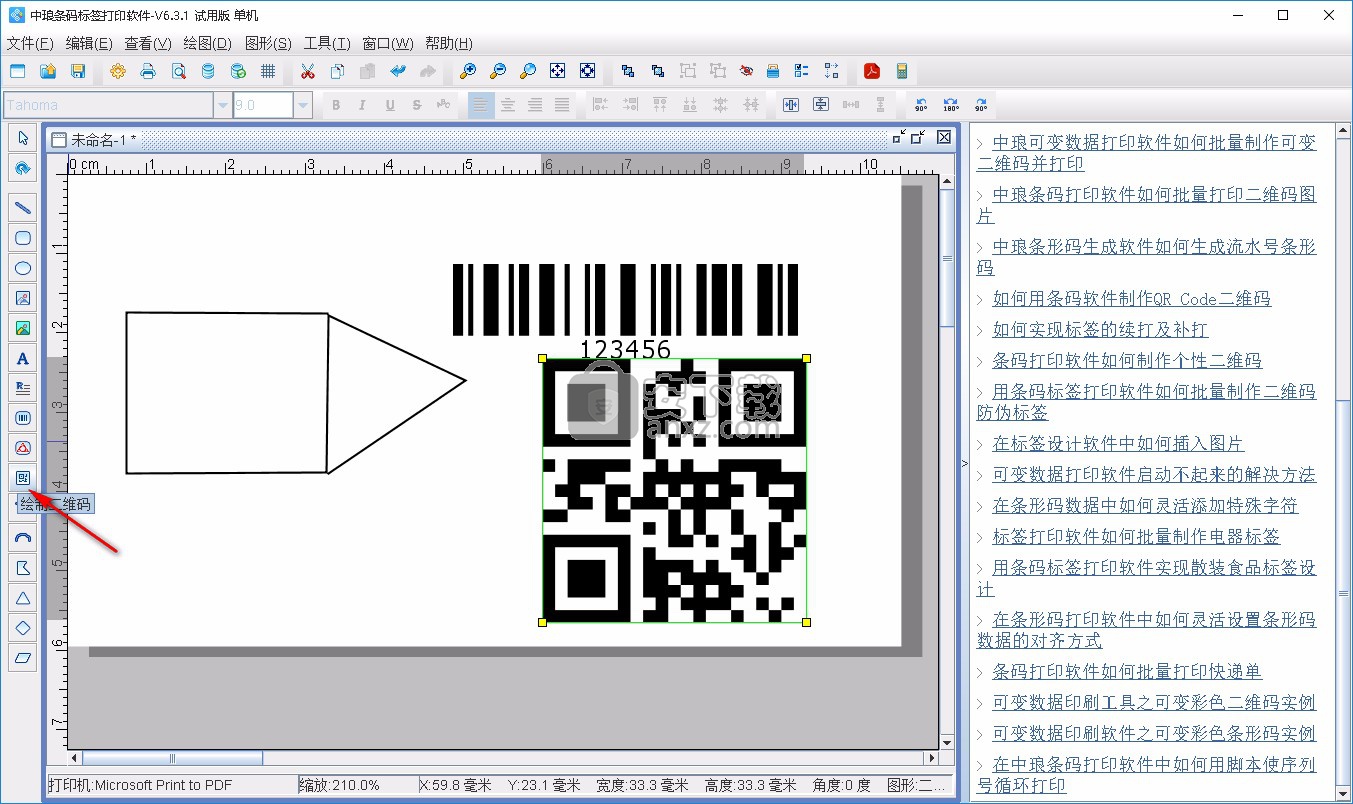This screenshot has width=1353, height=804.
Task: Open link 如何用条码软件制作QR Code二维码
Action: [x=1131, y=299]
